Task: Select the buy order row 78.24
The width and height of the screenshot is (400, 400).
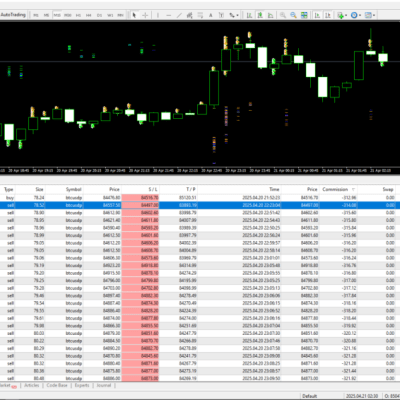Action: pyautogui.click(x=200, y=198)
